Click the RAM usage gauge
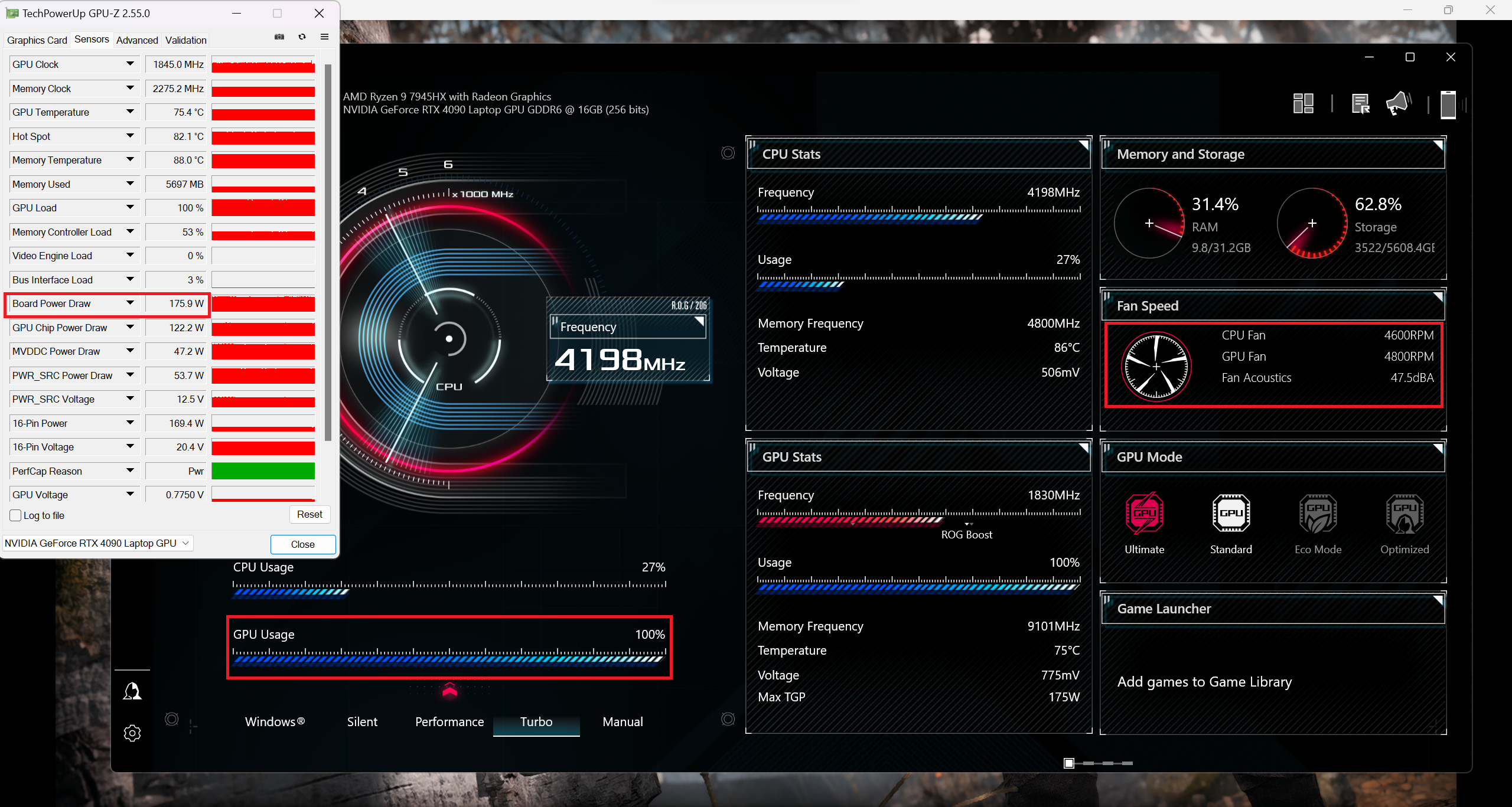The image size is (1512, 807). click(1149, 223)
